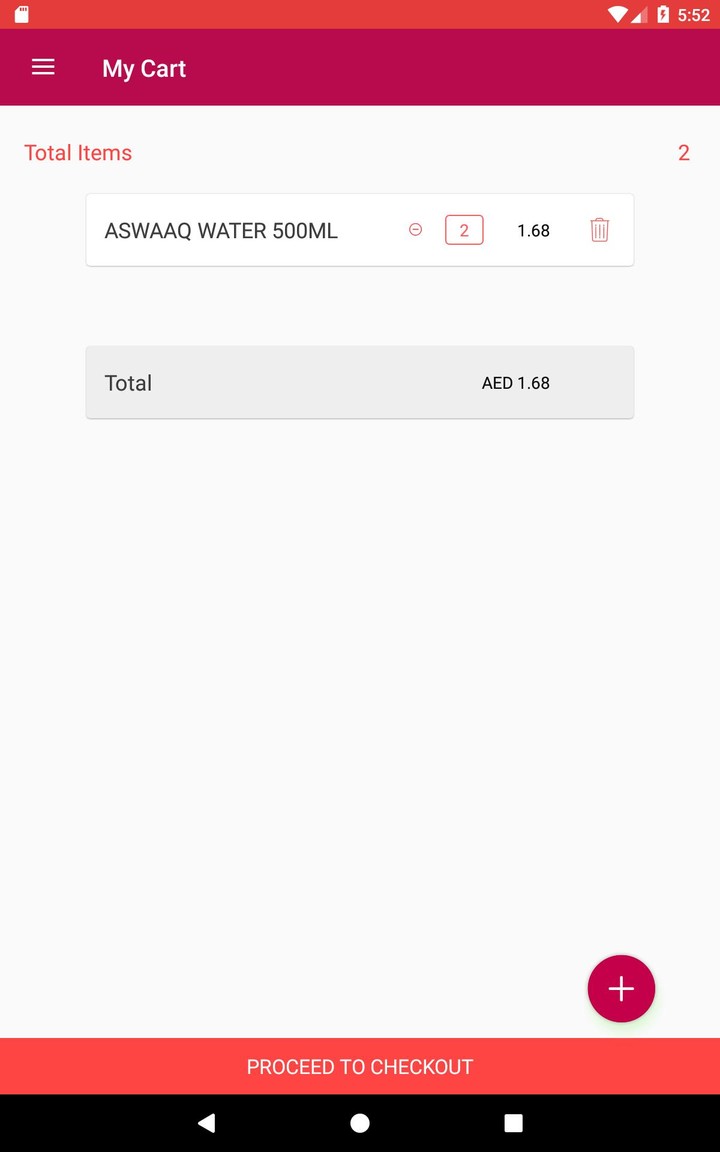Click the Total Items label
The image size is (720, 1152).
point(78,153)
